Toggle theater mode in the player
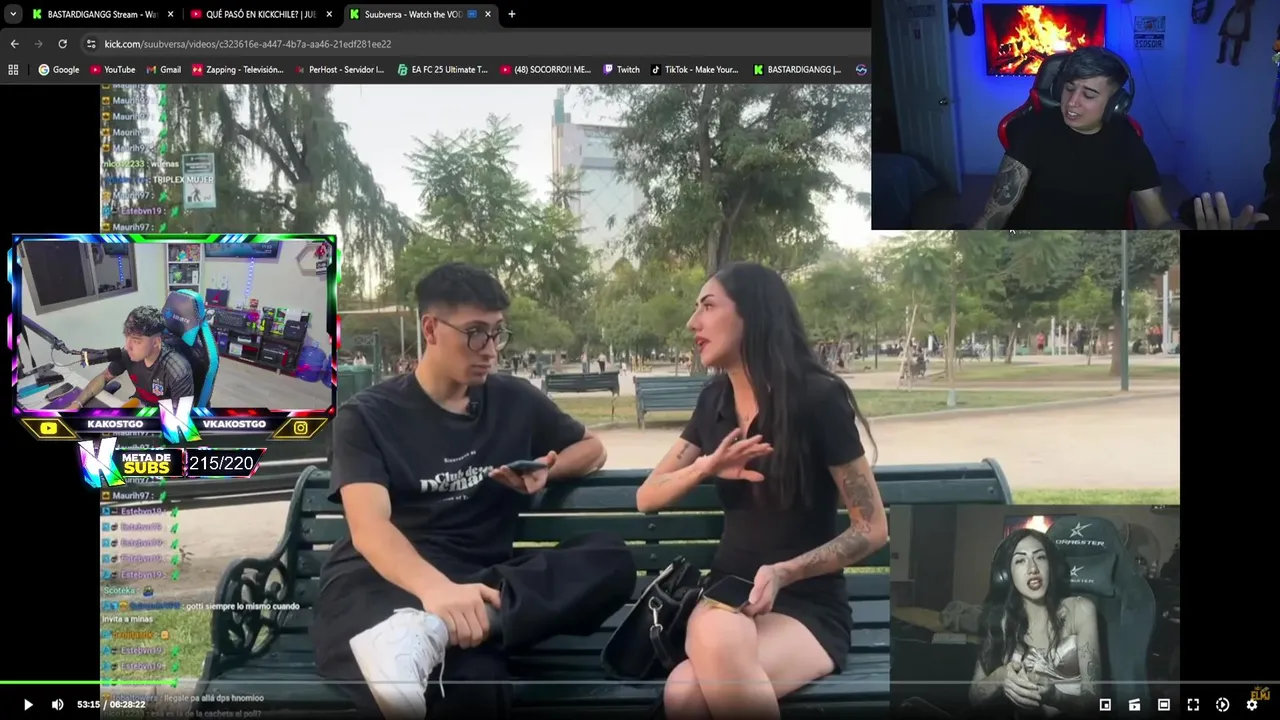The height and width of the screenshot is (720, 1280). (1163, 705)
